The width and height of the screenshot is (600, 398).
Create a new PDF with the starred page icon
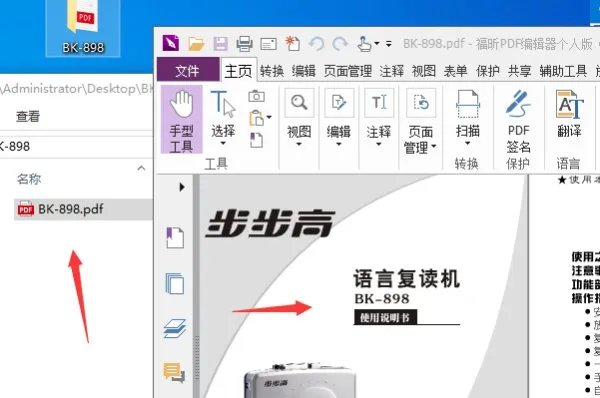click(x=292, y=44)
